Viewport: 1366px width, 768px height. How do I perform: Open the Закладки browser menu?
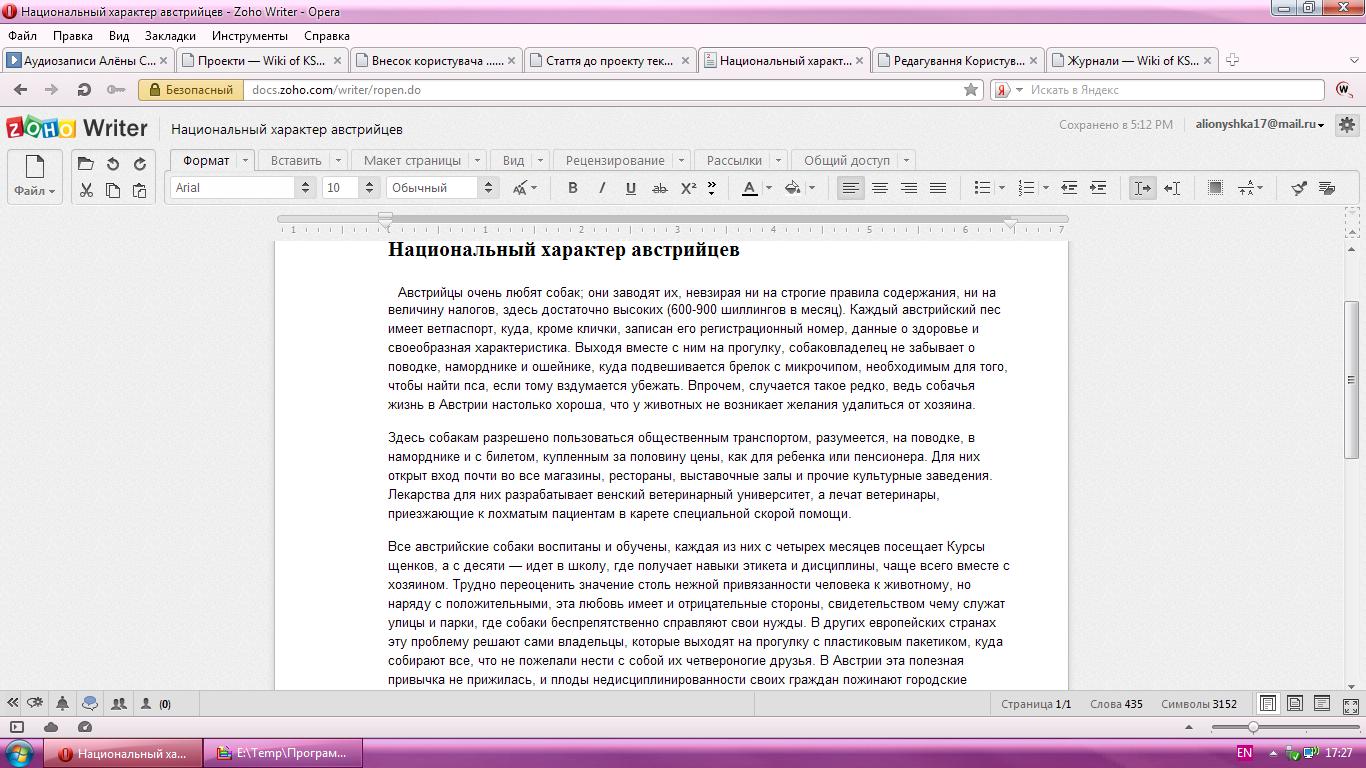click(170, 35)
